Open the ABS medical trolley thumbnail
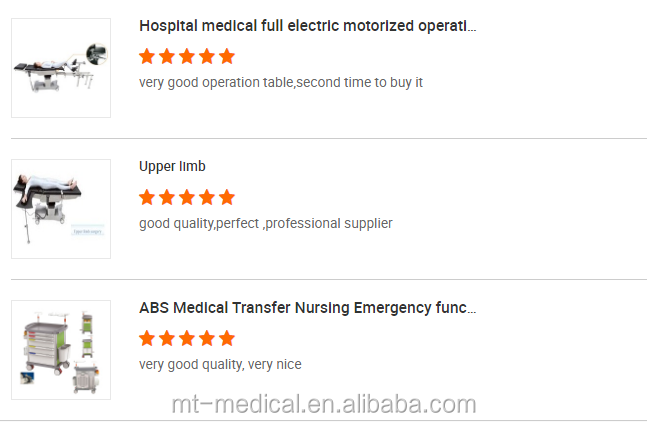This screenshot has height=422, width=647. (x=61, y=350)
